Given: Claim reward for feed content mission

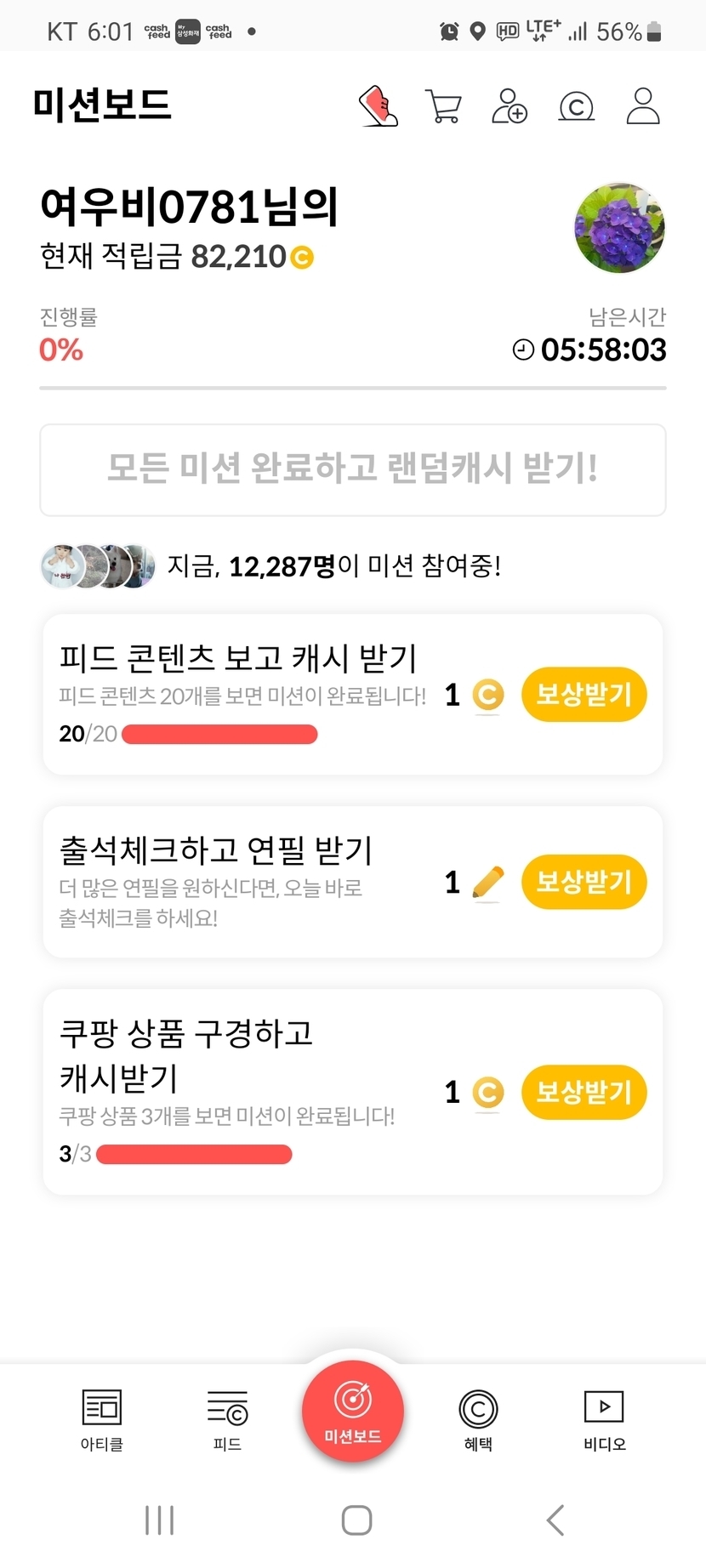Looking at the screenshot, I should click(x=584, y=695).
